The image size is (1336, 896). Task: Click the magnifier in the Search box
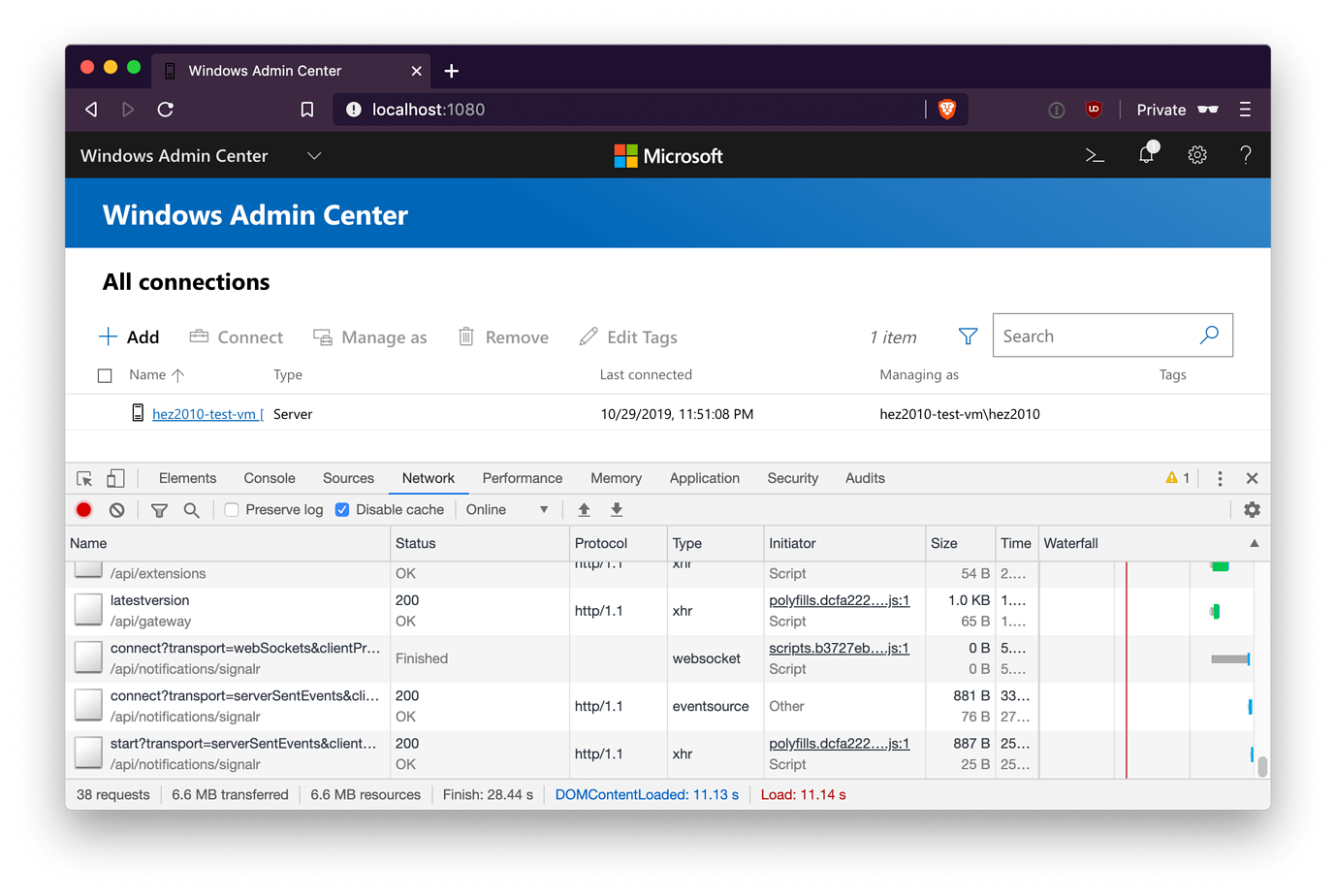1209,336
